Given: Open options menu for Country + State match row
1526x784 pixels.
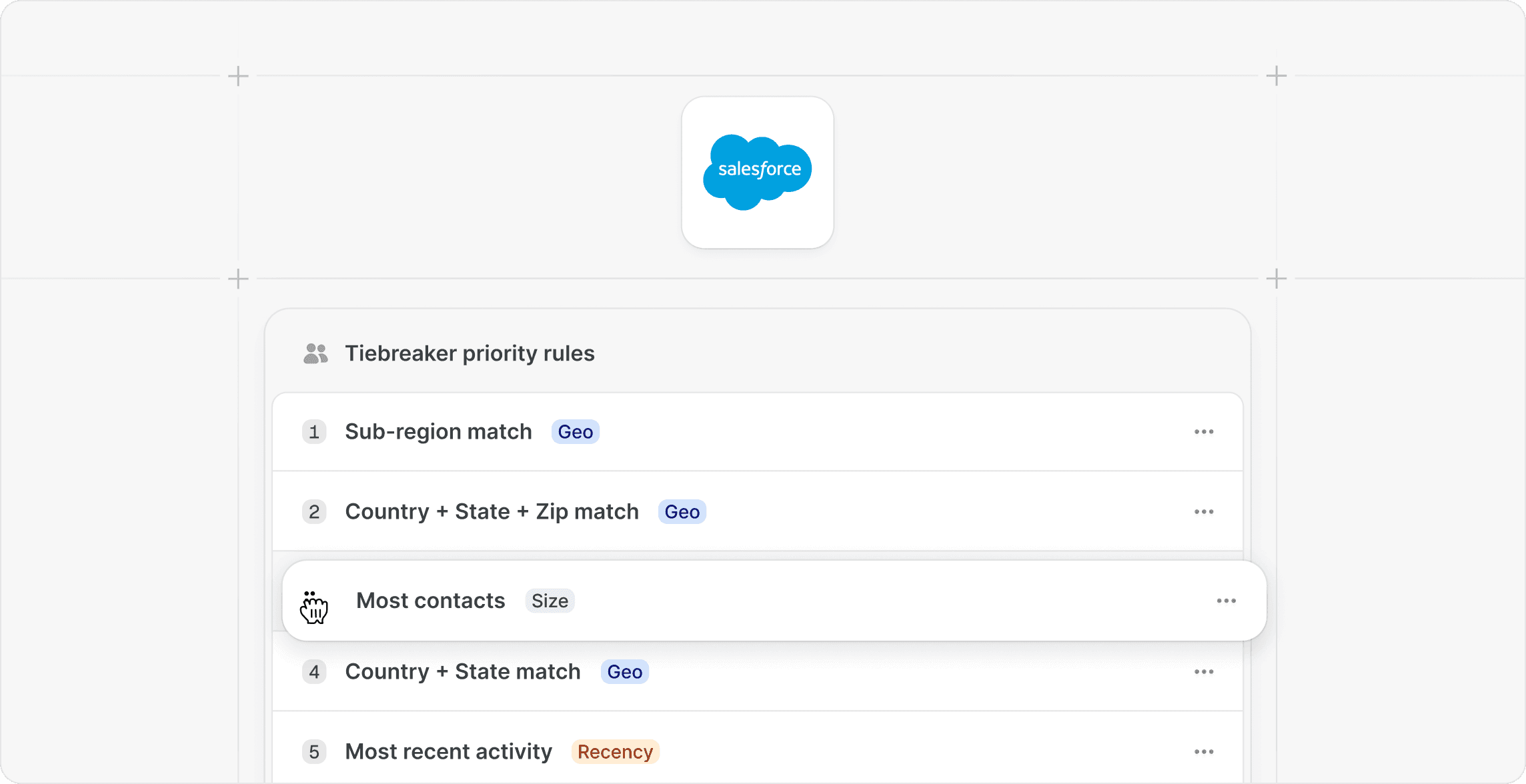Looking at the screenshot, I should tap(1204, 672).
